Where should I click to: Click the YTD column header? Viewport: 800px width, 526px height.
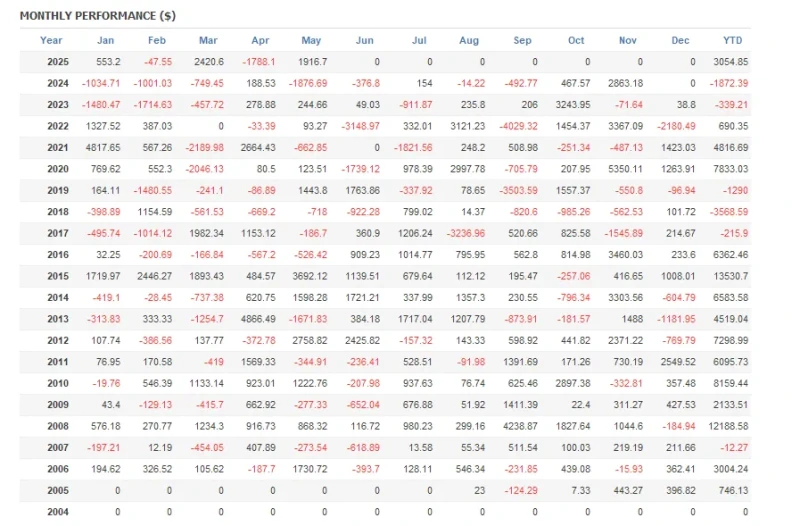pos(733,40)
